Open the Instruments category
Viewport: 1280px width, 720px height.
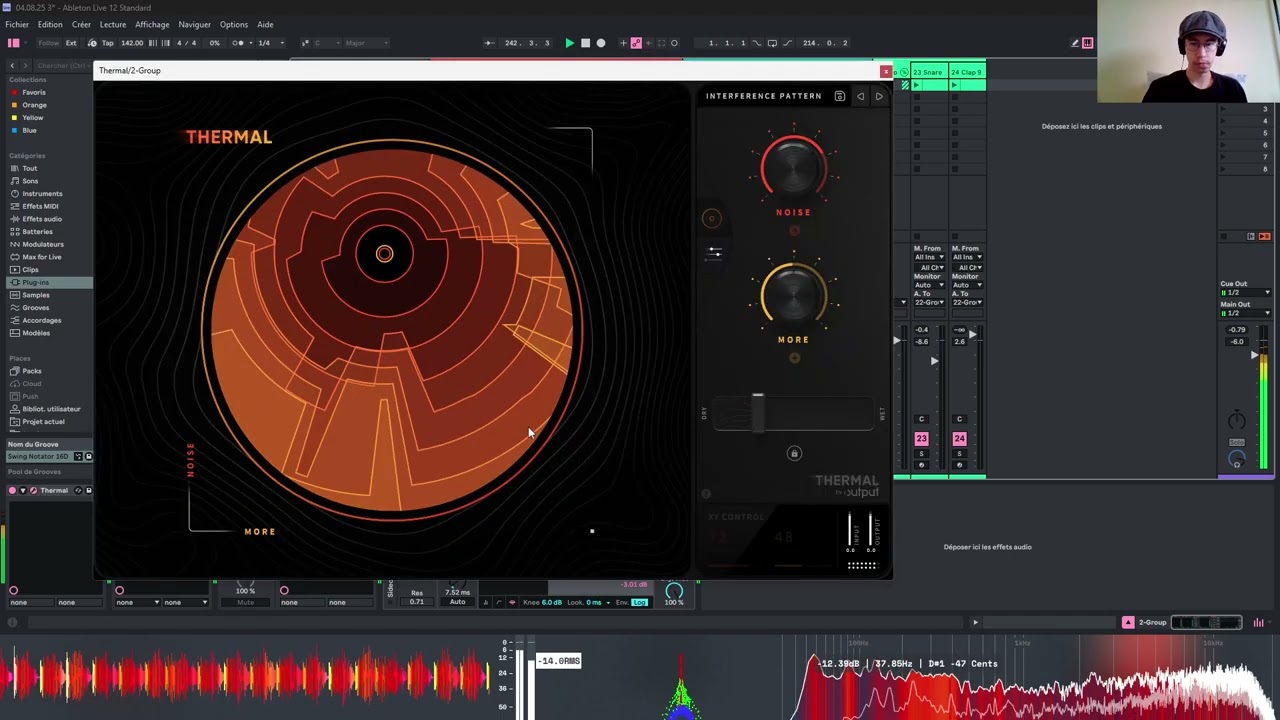click(x=42, y=193)
